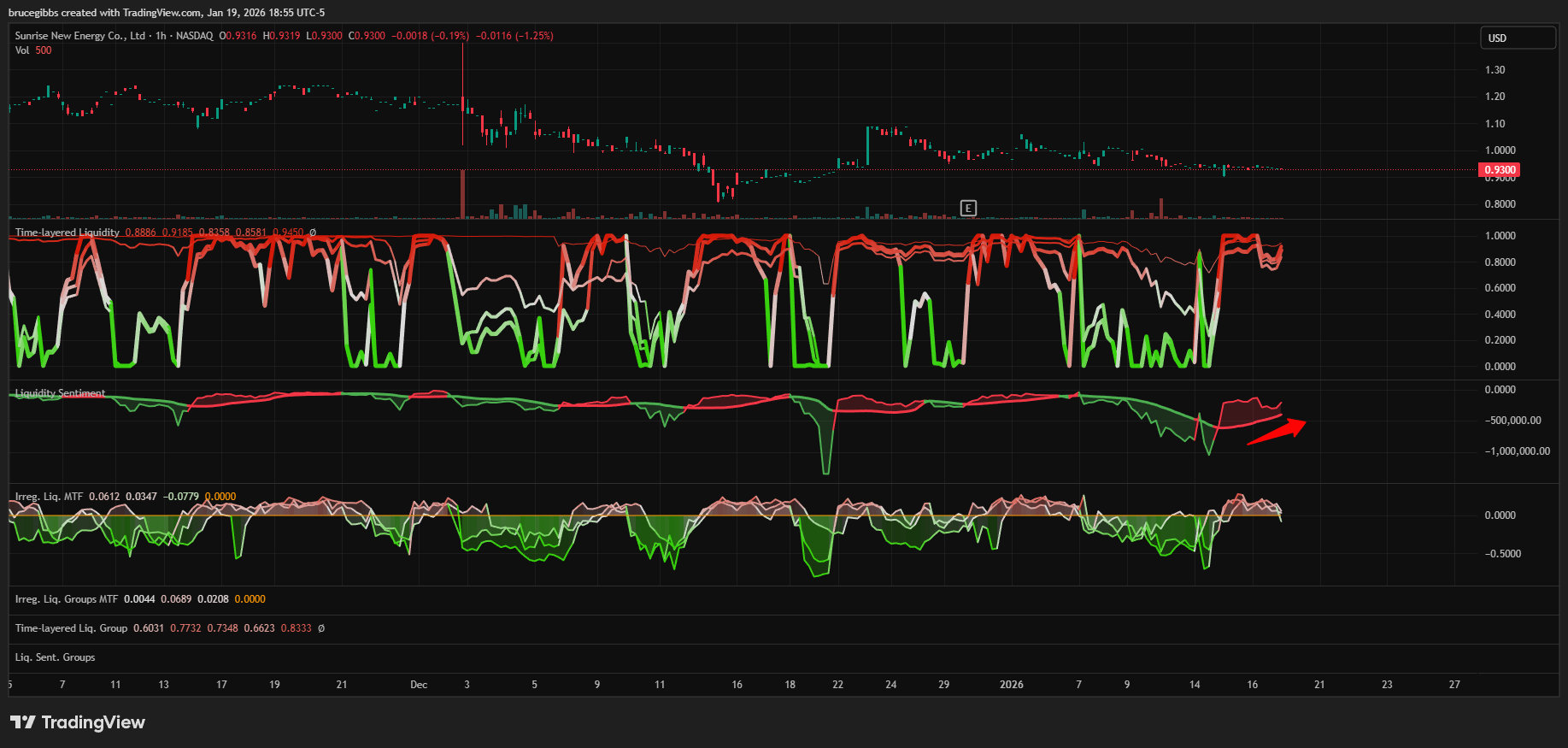This screenshot has width=1568, height=748.
Task: Expand the Liq. Sent. Groups pane
Action: pos(55,657)
